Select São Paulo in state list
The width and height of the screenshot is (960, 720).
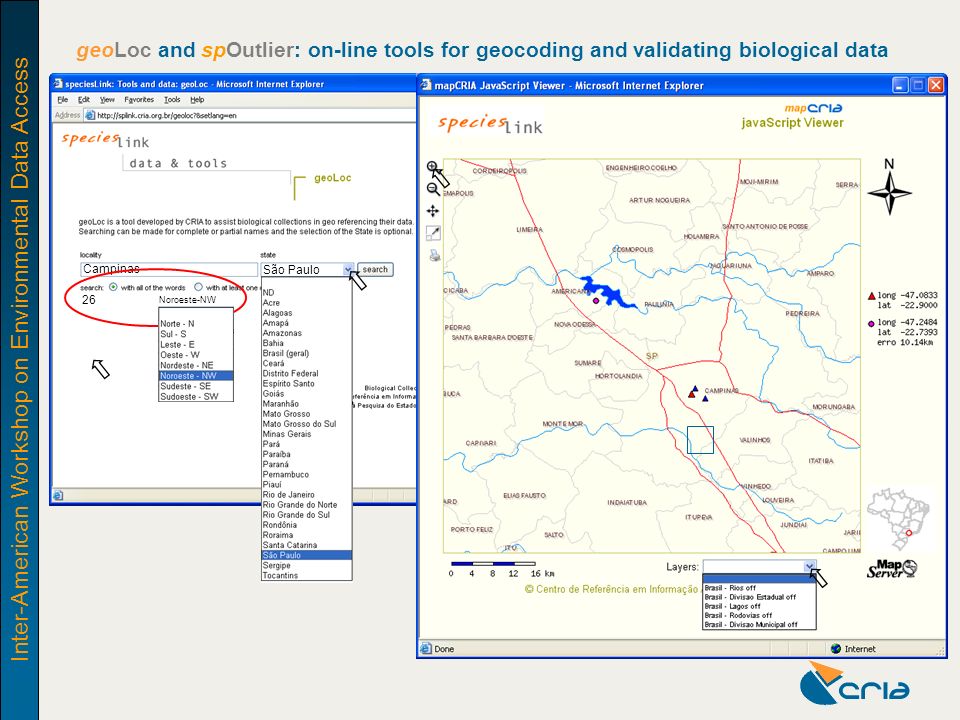306,555
